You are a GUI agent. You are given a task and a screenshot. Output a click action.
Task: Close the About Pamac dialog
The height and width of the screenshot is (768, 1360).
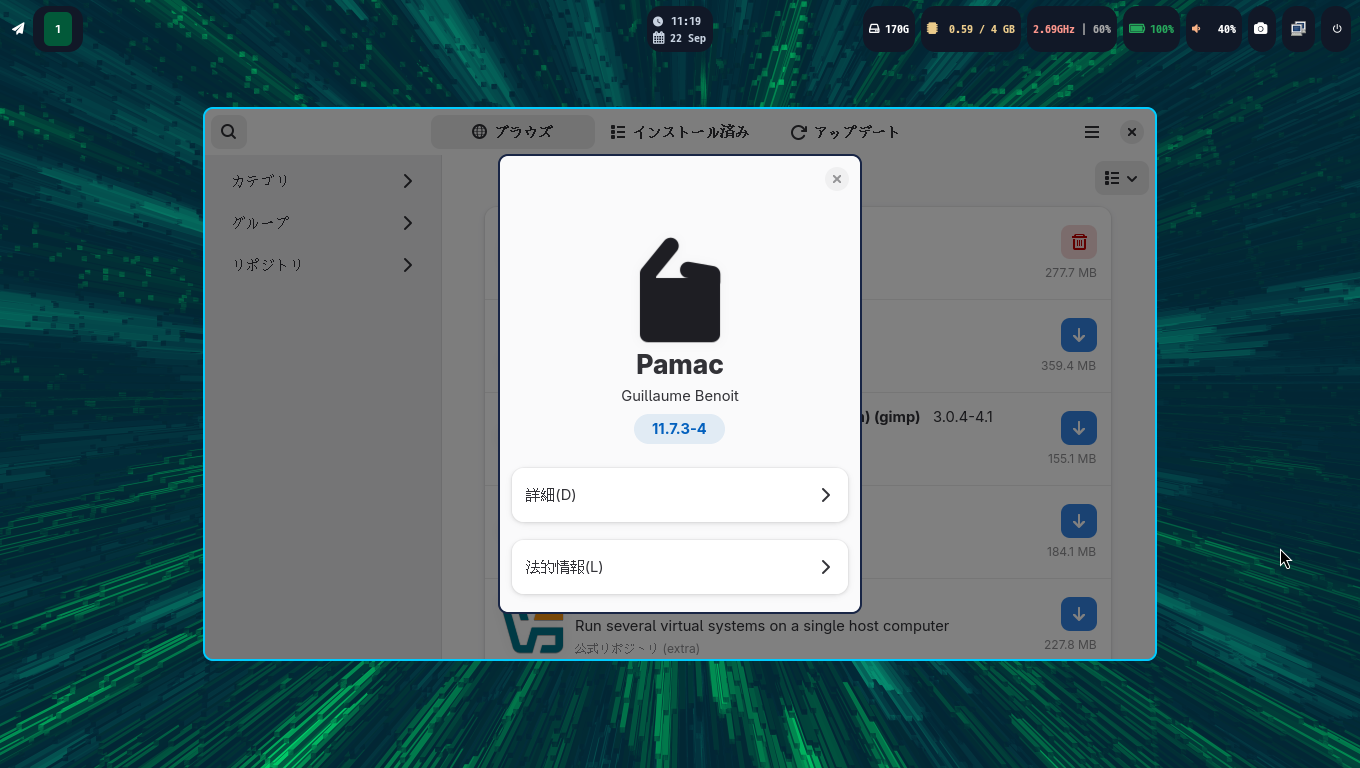point(837,179)
